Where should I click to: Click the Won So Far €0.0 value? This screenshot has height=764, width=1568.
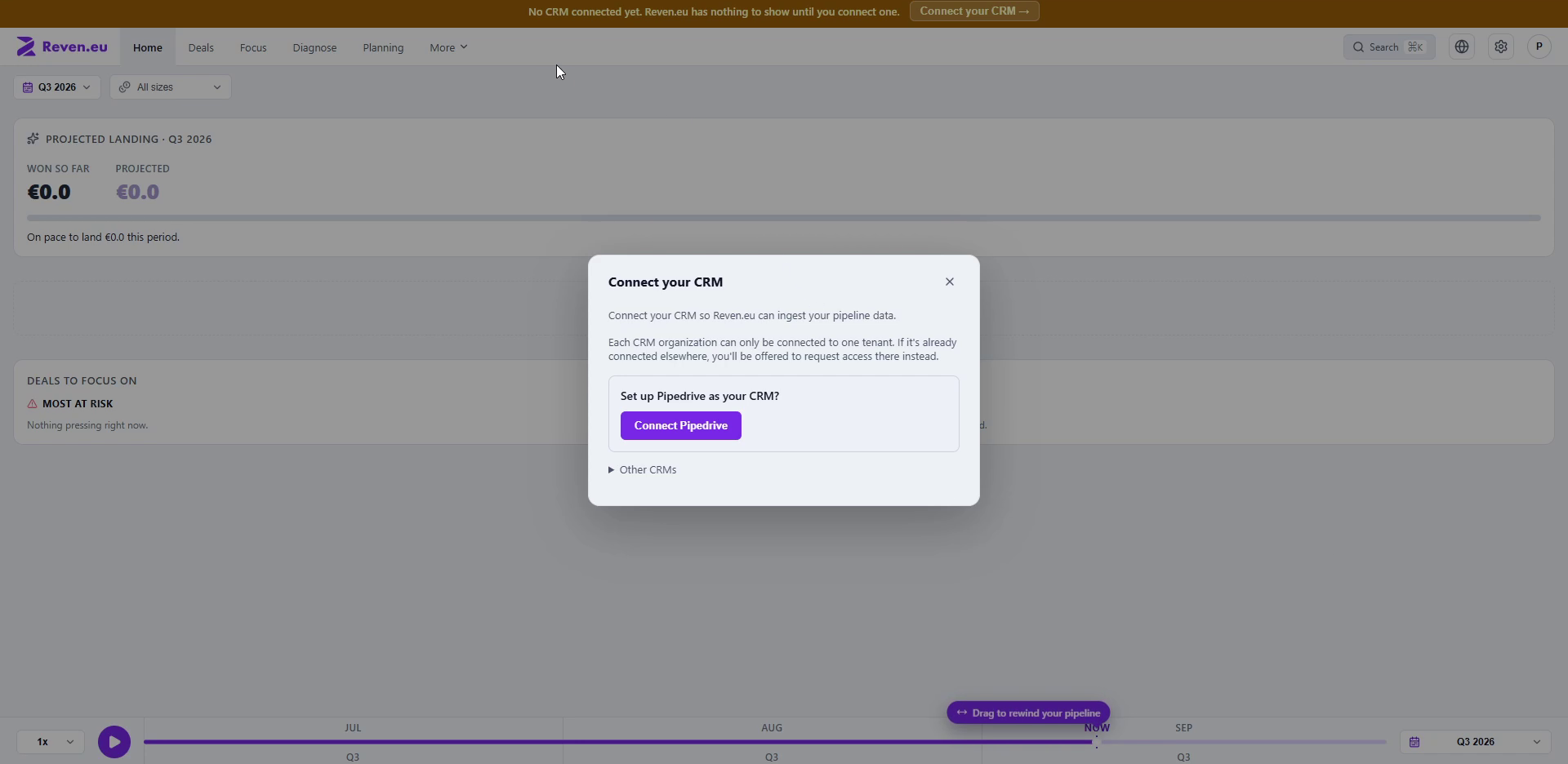coord(49,193)
